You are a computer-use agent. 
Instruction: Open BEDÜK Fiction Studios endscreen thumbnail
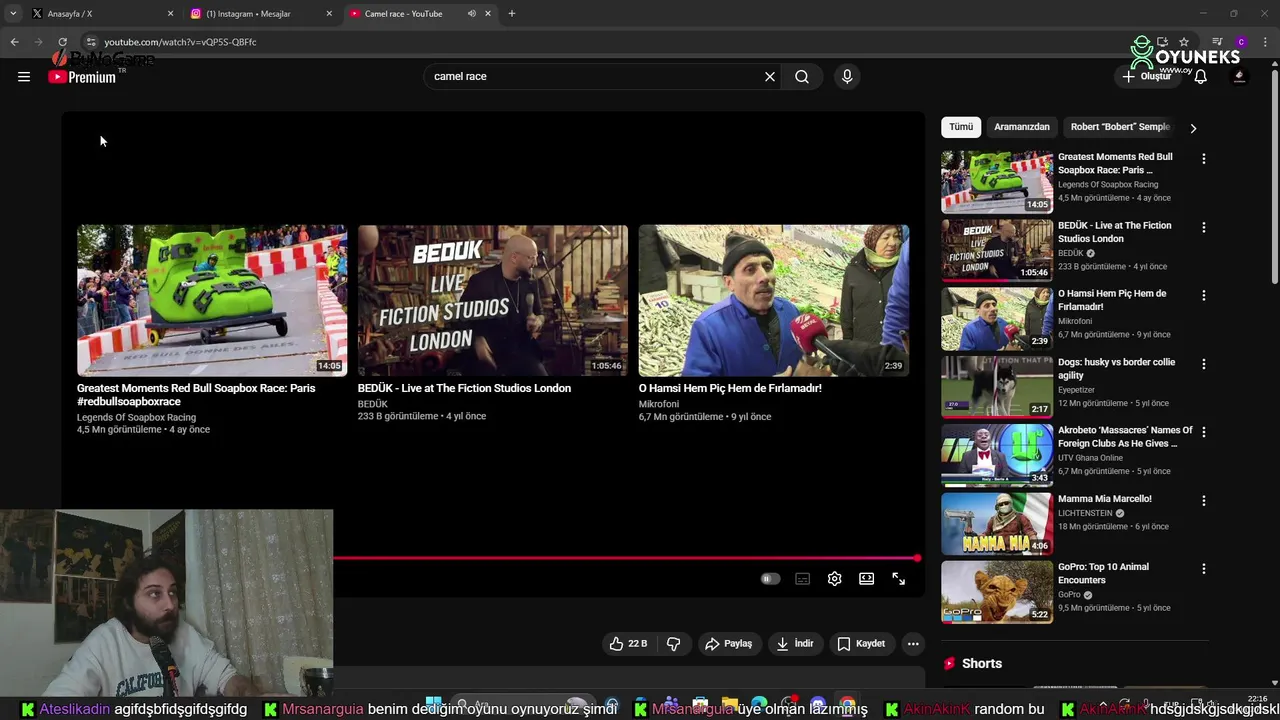point(493,300)
